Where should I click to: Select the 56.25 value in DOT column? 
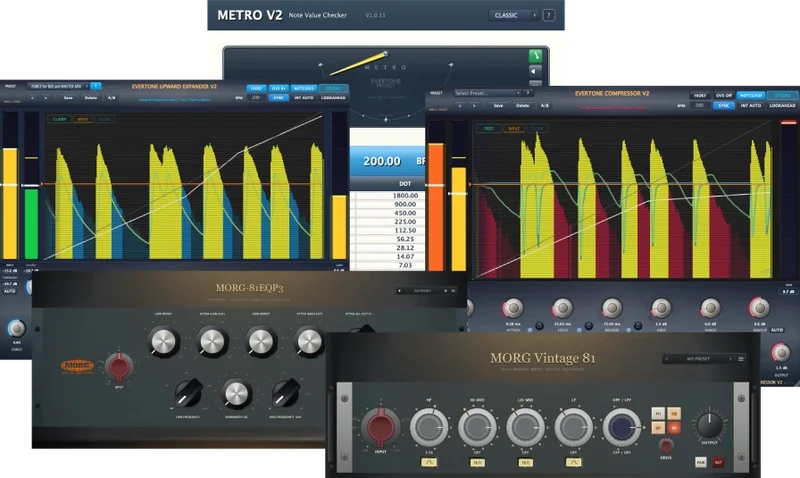(405, 239)
